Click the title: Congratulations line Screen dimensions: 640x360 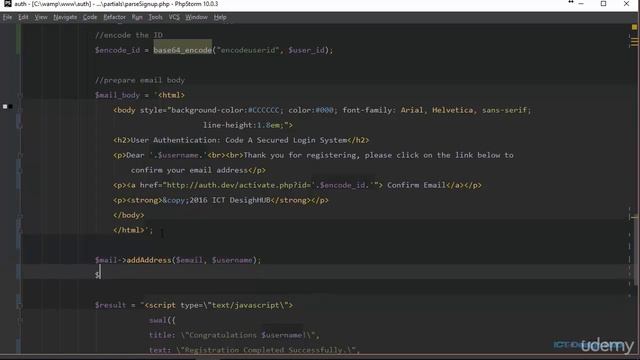tap(234, 335)
